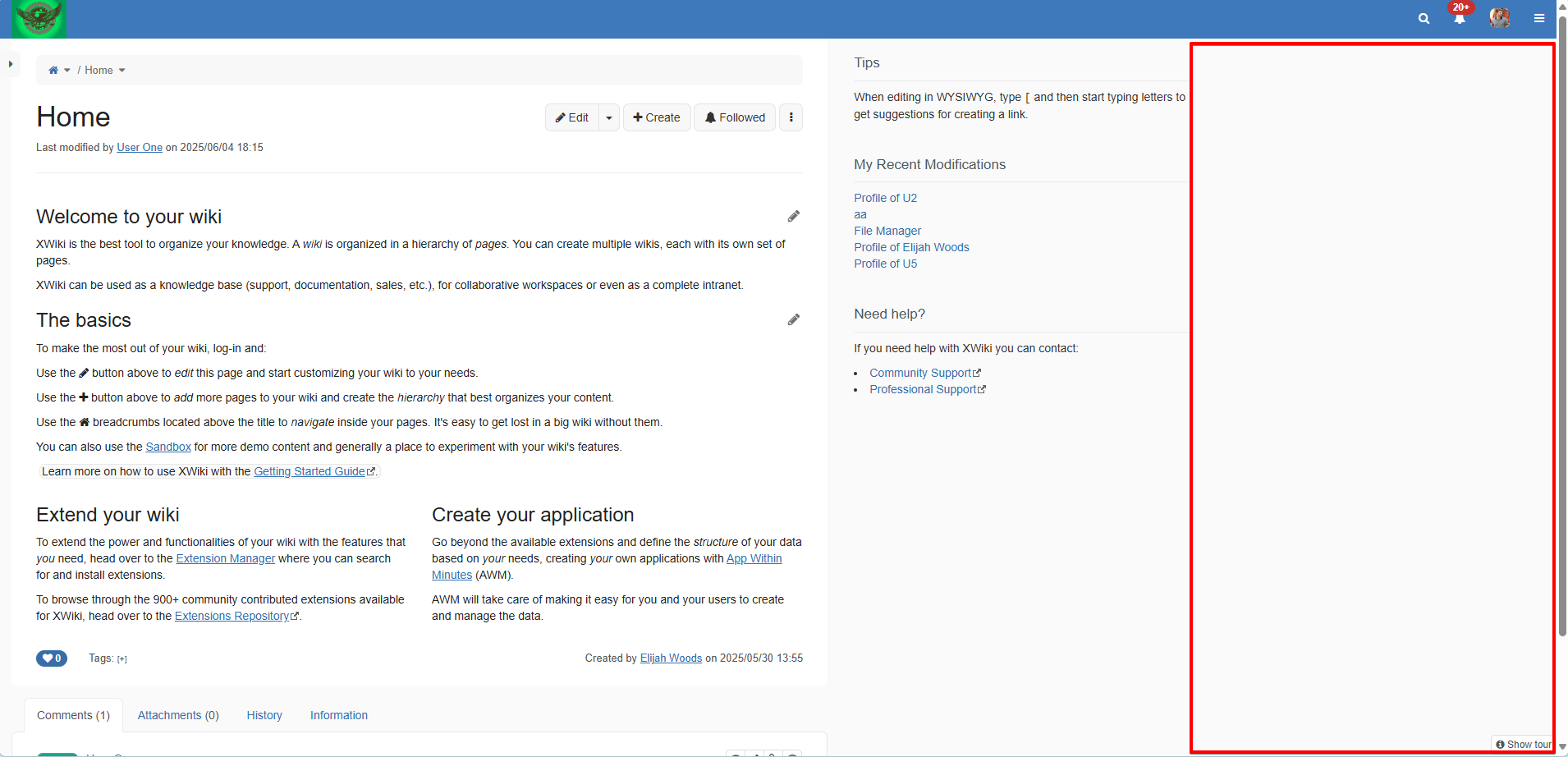Click the 'Need help?' panel heading

pos(889,314)
